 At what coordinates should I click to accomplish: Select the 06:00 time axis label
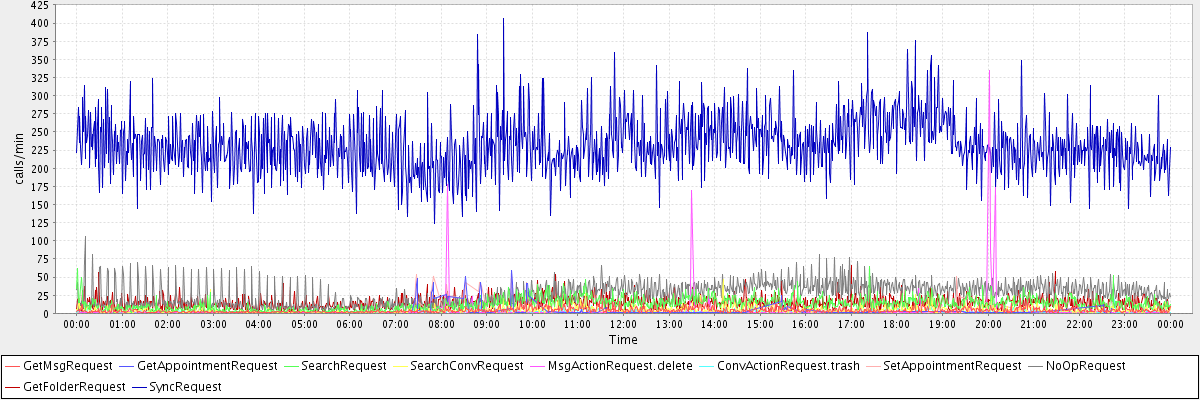[350, 324]
